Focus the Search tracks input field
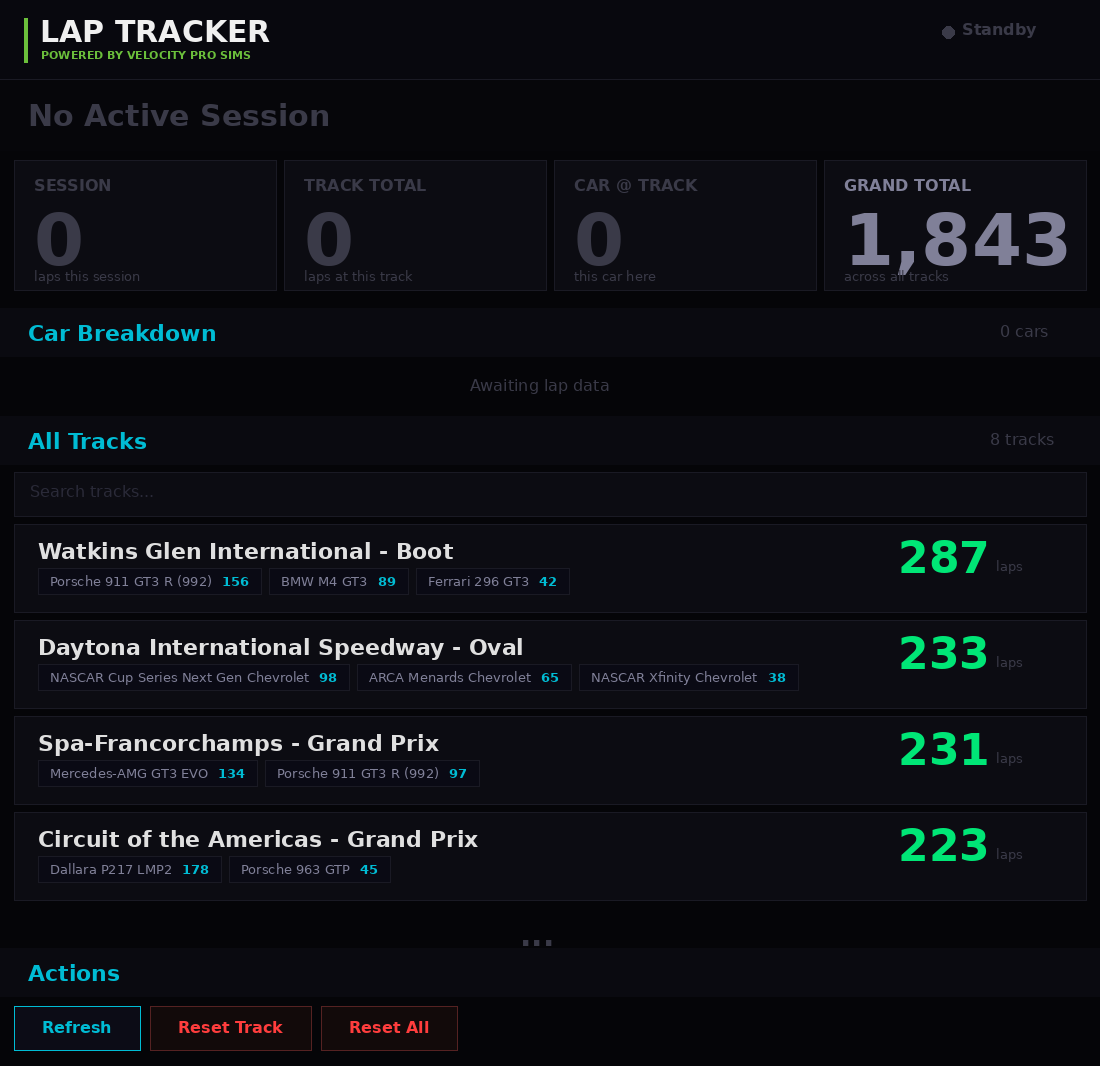The height and width of the screenshot is (1066, 1100). click(550, 494)
